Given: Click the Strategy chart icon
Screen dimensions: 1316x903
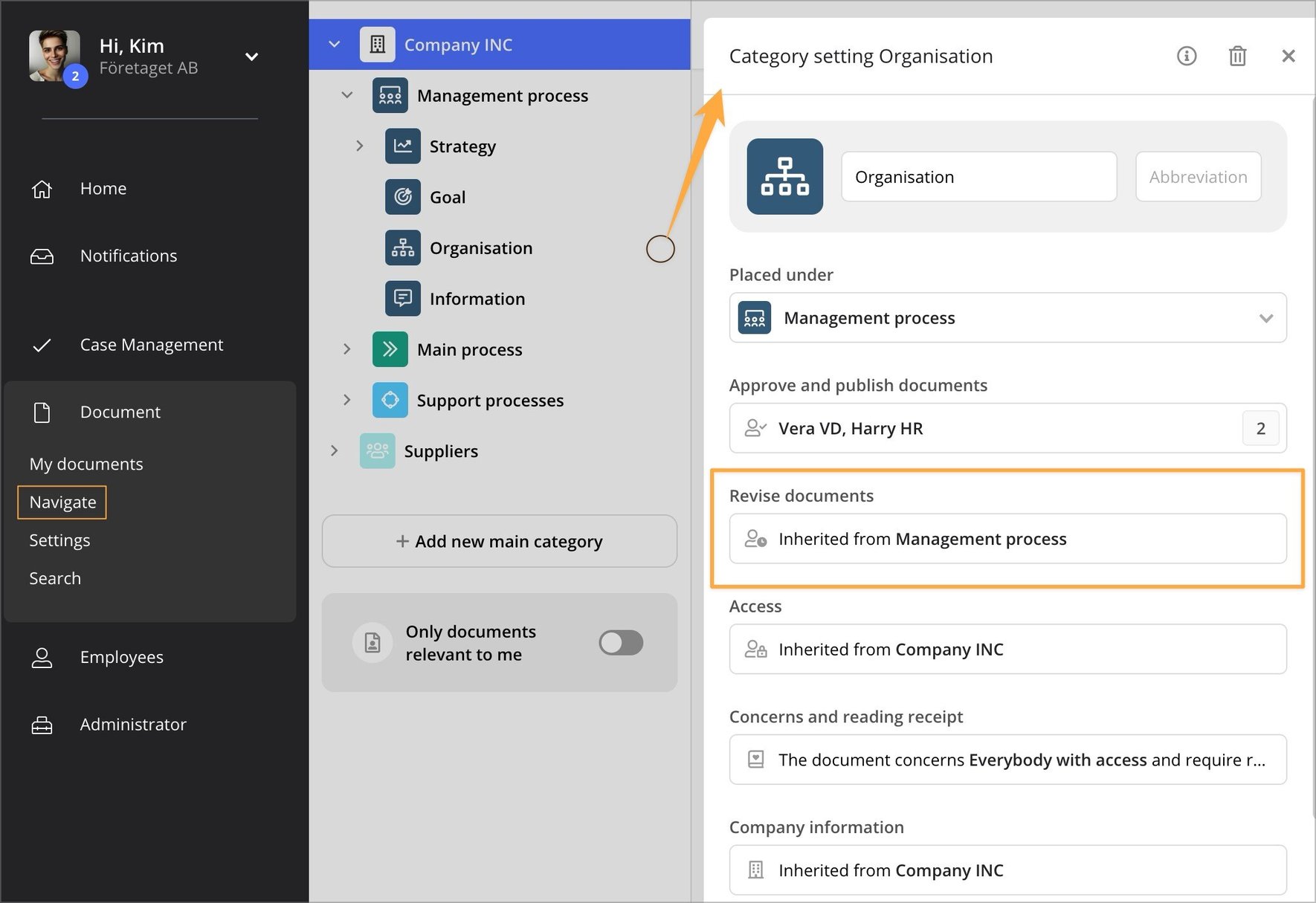Looking at the screenshot, I should tap(403, 146).
